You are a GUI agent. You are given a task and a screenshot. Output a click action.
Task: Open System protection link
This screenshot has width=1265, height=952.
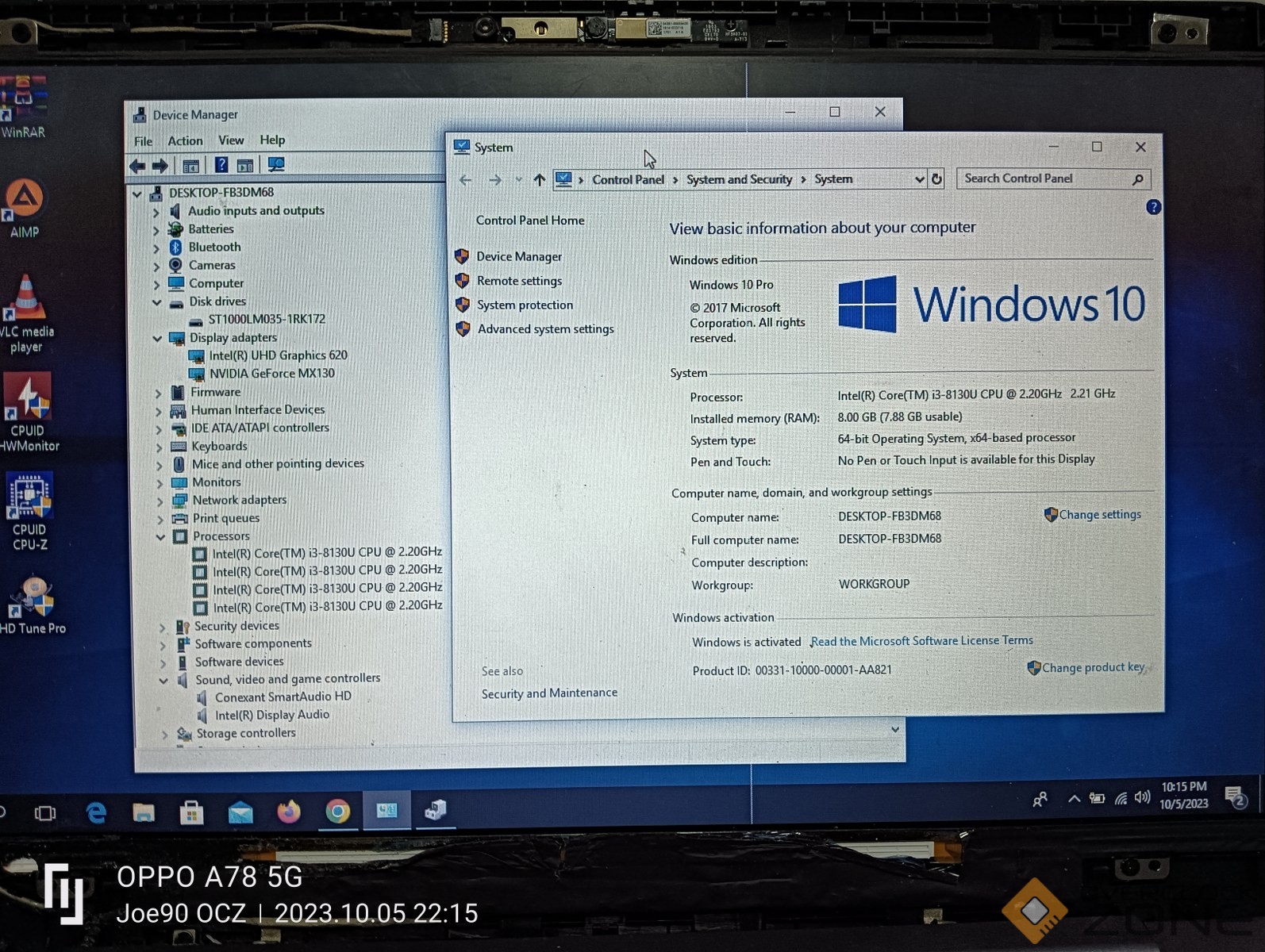click(x=525, y=305)
